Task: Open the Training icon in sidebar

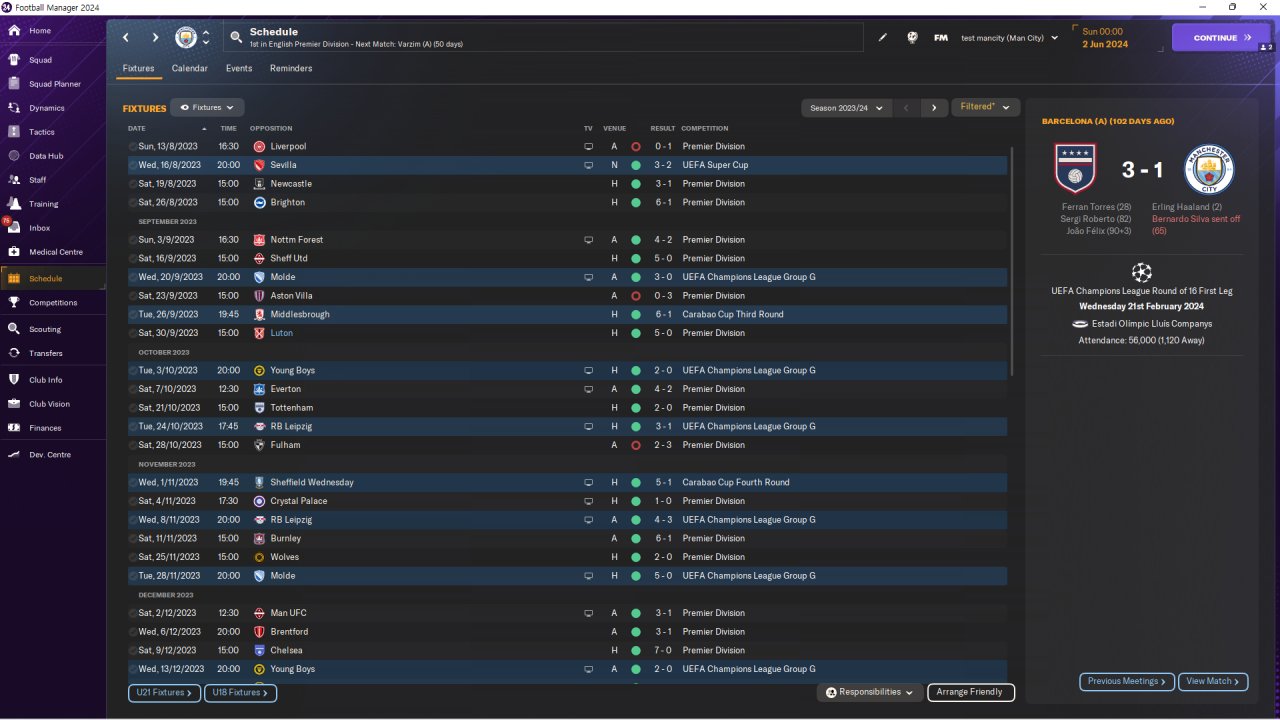Action: [14, 204]
